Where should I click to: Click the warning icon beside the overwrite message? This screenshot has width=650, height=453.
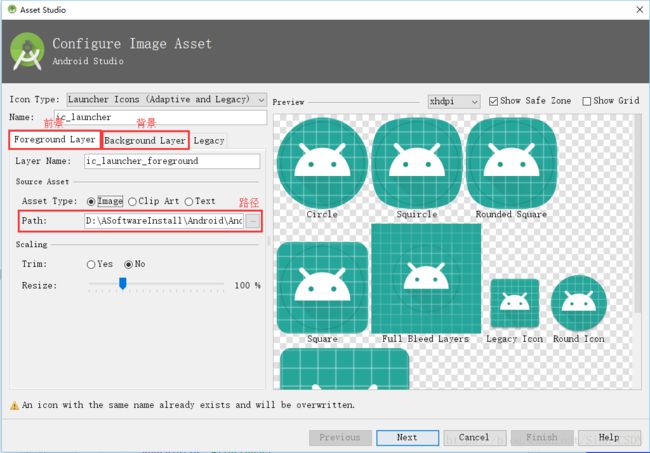point(15,405)
